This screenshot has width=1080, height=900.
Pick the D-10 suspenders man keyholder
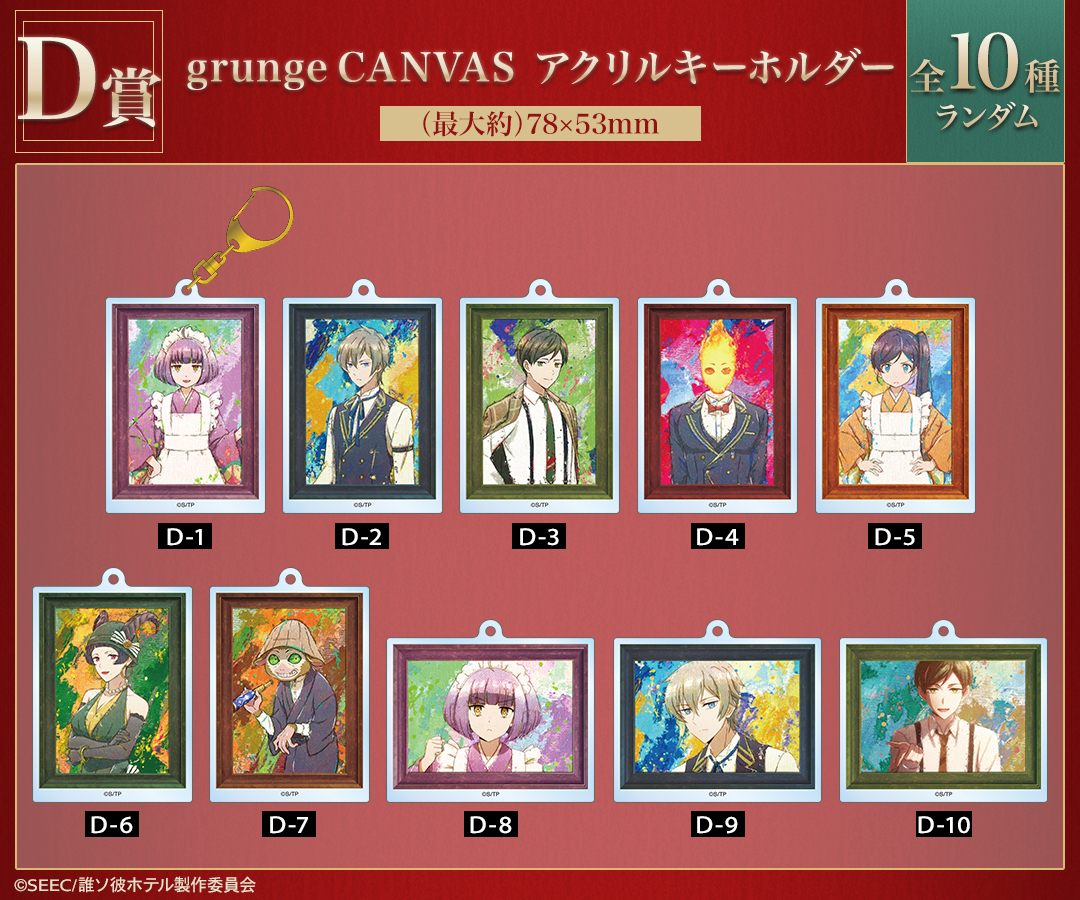pos(944,720)
